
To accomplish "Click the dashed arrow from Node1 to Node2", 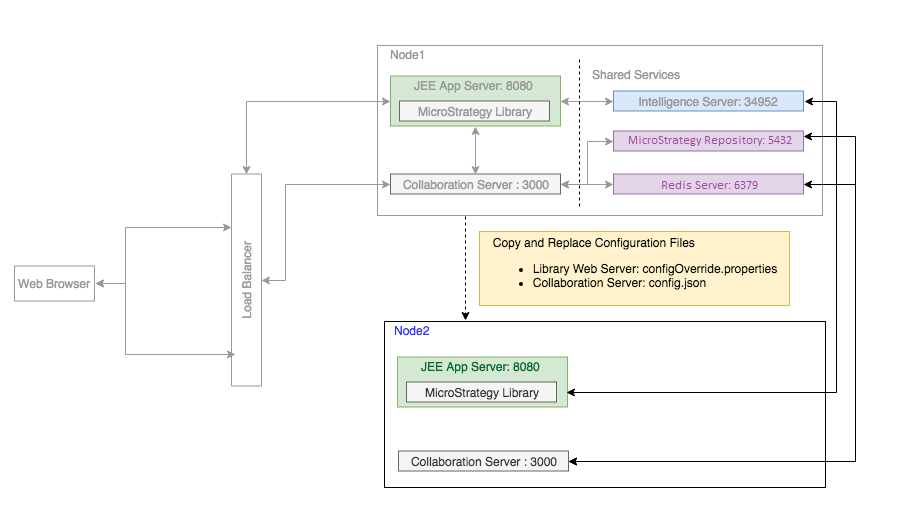I will click(465, 268).
